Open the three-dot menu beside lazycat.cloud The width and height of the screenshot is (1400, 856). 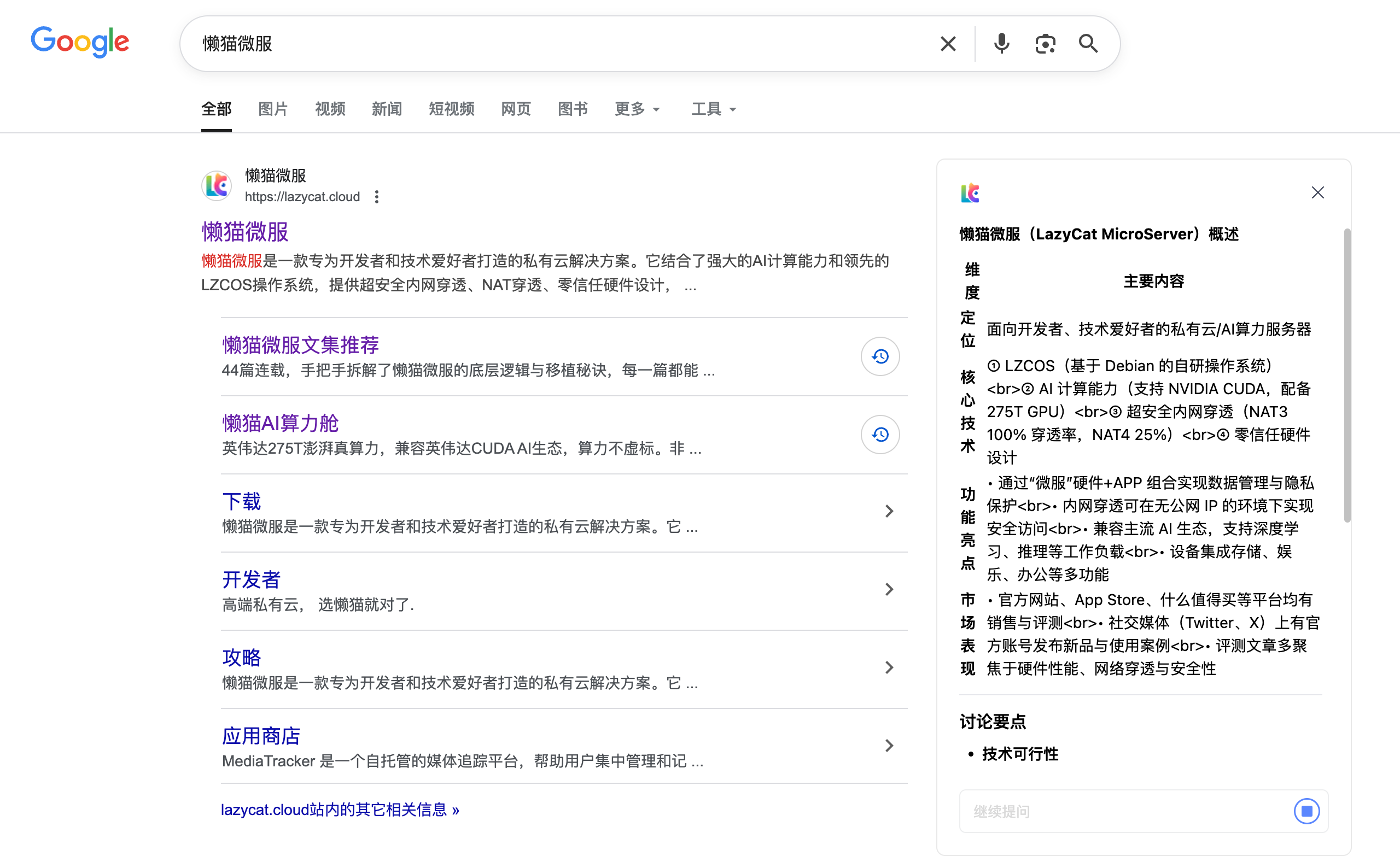377,197
